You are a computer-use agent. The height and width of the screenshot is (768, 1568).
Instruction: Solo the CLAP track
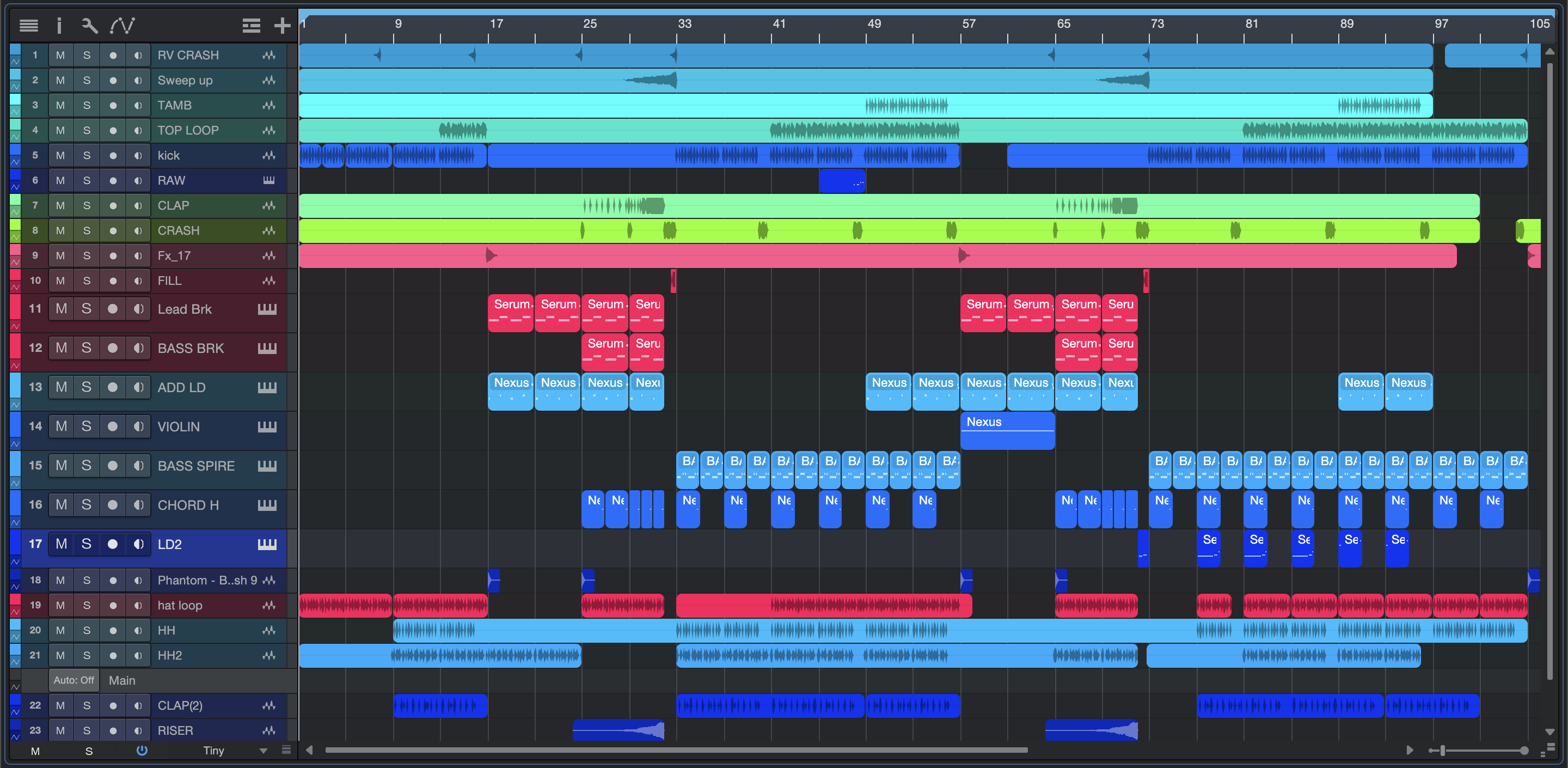point(87,205)
